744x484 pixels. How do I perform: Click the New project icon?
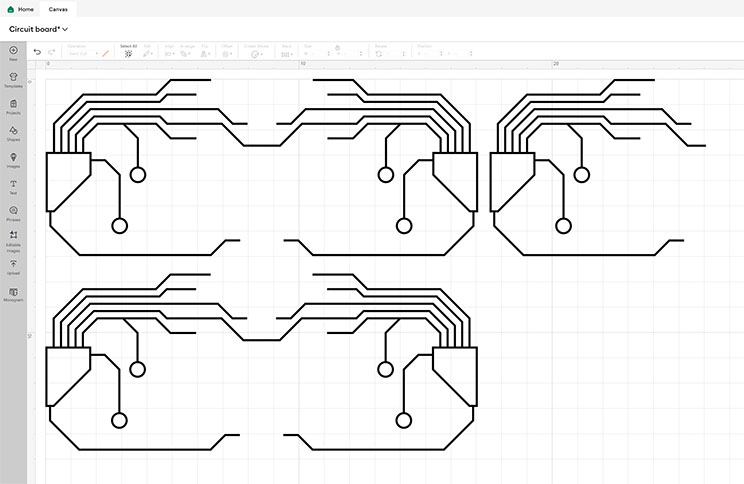point(13,52)
